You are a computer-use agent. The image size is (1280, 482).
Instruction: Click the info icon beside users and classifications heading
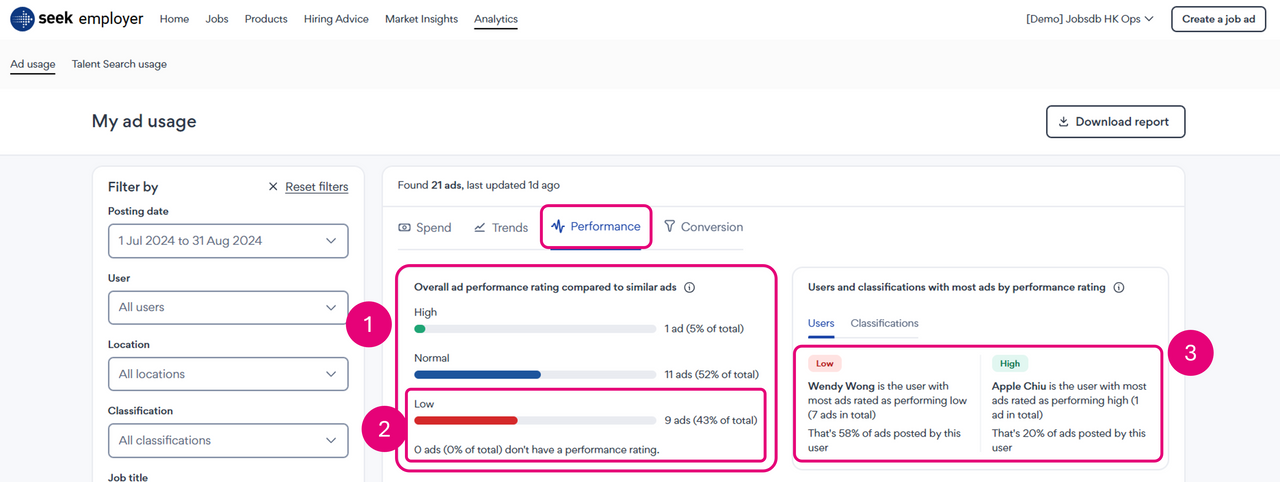coord(1118,288)
